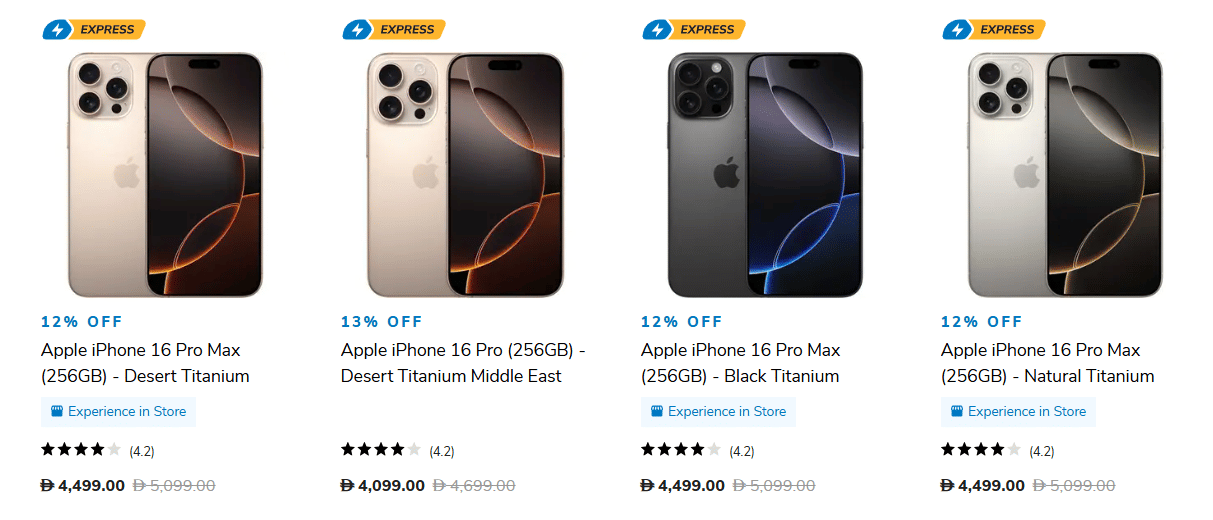Open Black Titanium iPhone product image
Image resolution: width=1213 pixels, height=520 pixels.
(765, 175)
